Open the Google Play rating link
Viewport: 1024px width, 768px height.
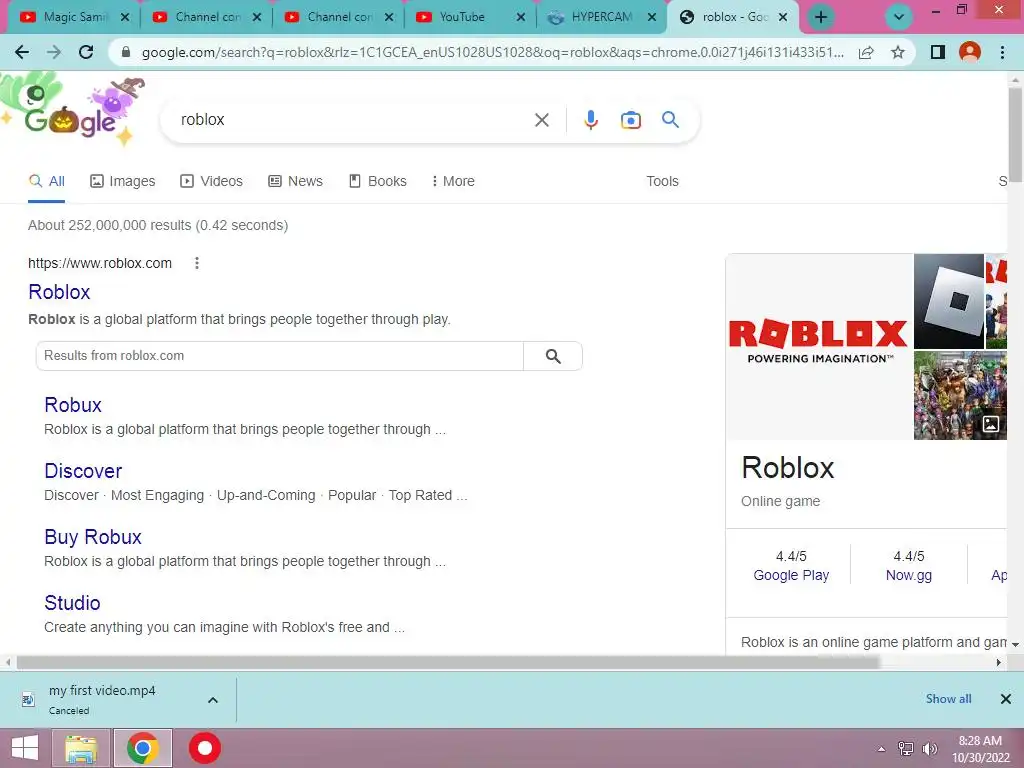click(x=791, y=575)
